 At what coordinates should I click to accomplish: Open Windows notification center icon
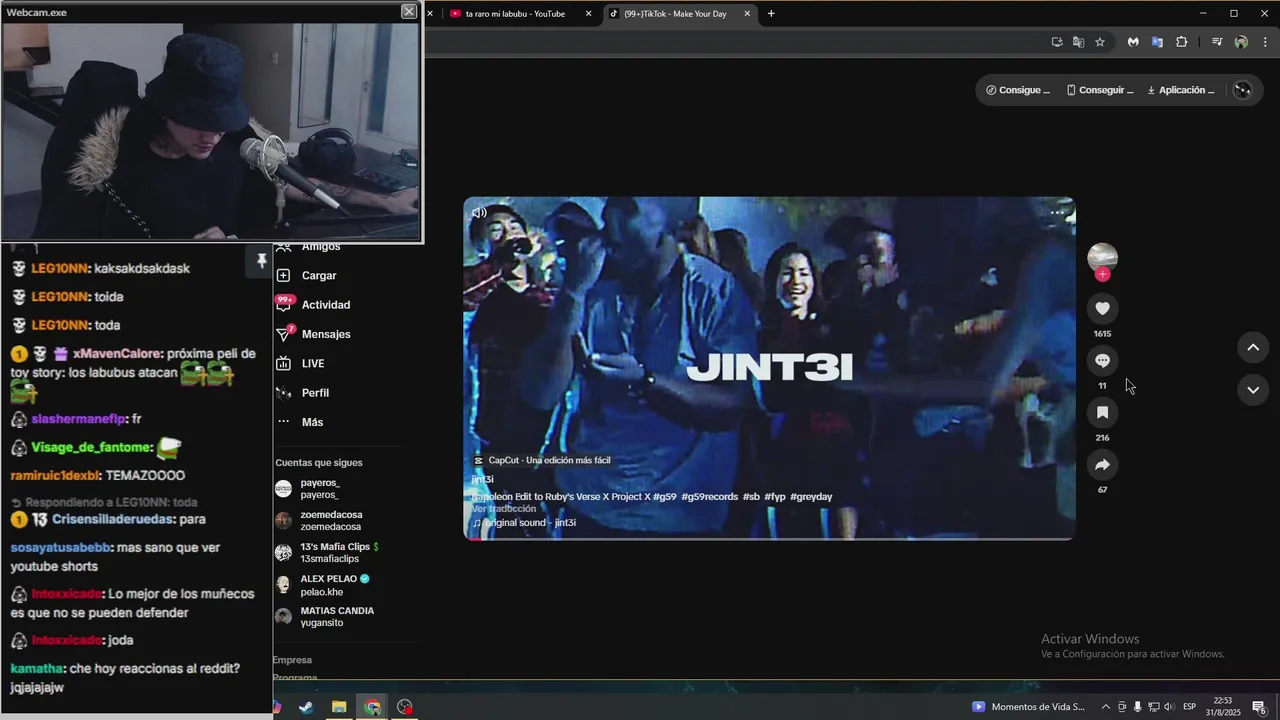tap(1258, 707)
